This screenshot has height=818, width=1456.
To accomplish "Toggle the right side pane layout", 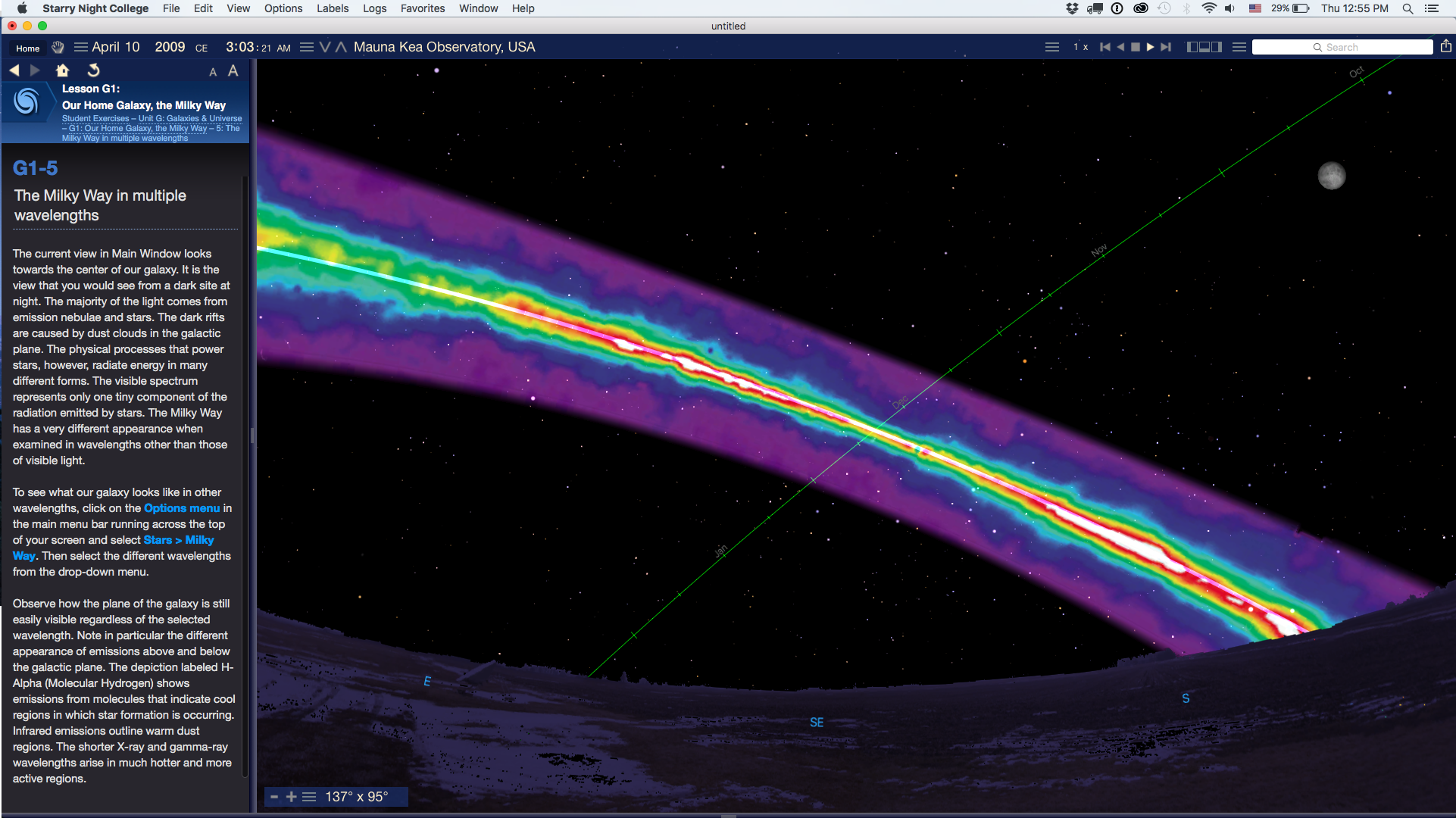I will [1217, 47].
